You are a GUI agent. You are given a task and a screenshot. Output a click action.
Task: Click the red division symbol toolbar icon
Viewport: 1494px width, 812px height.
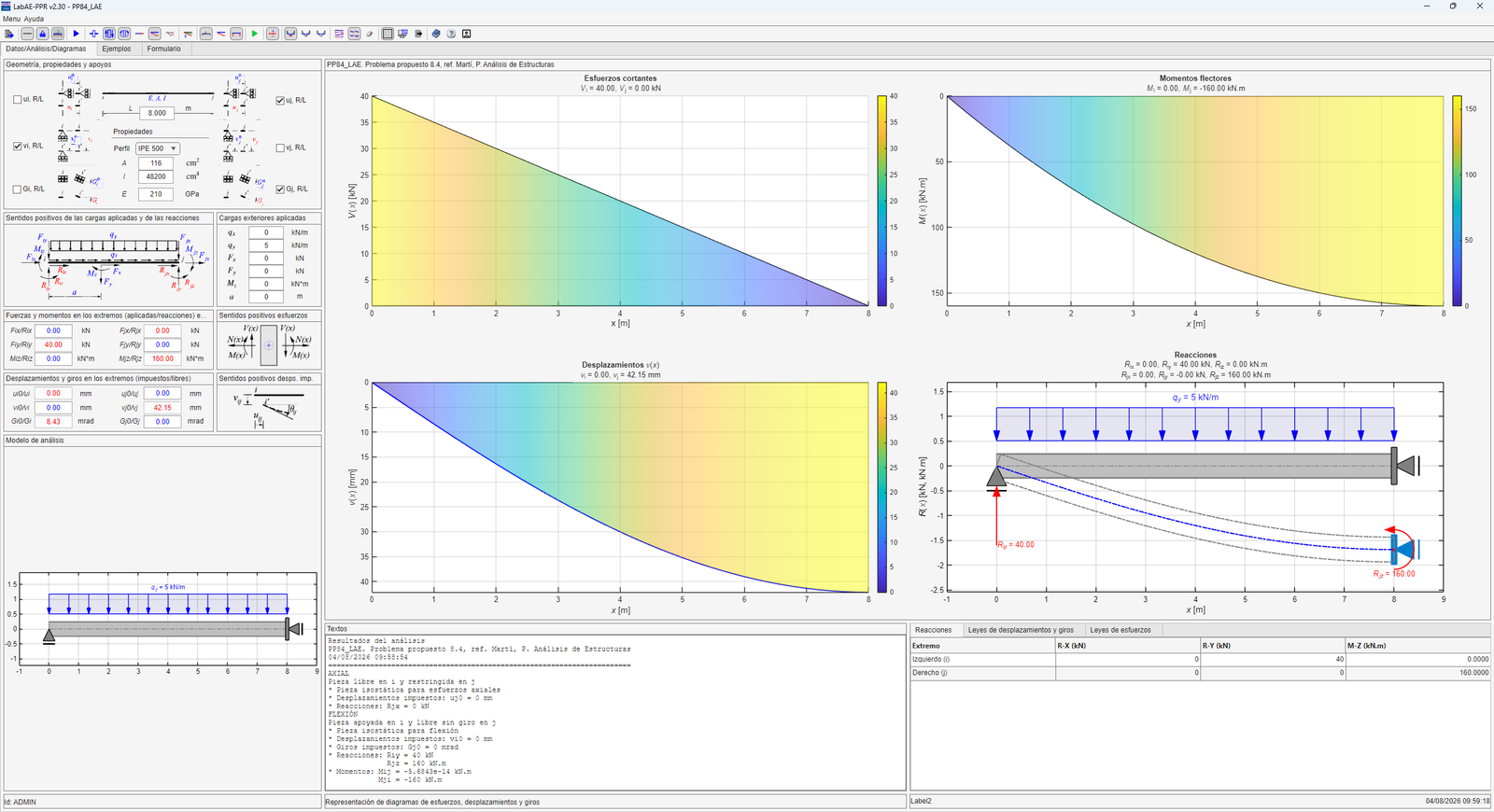pyautogui.click(x=273, y=34)
